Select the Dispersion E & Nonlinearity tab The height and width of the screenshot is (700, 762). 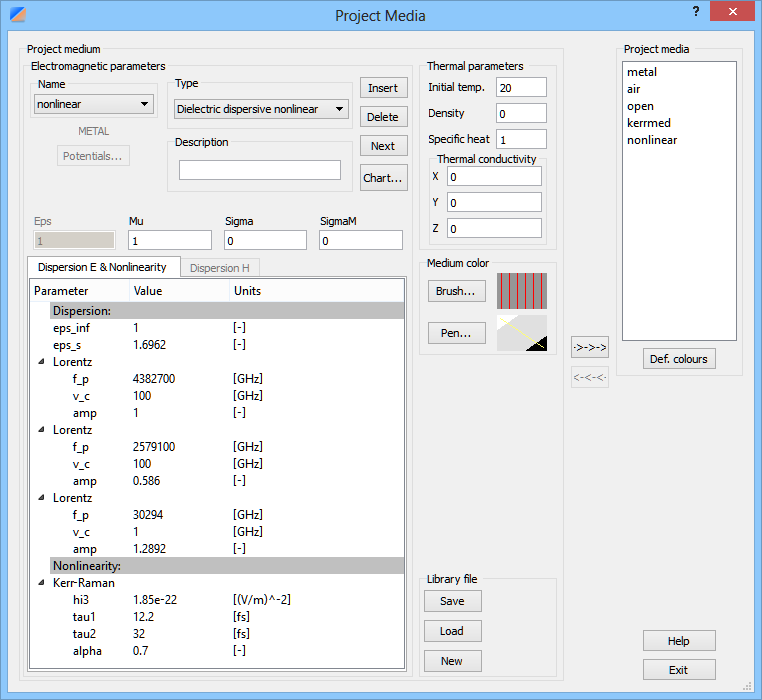[104, 267]
